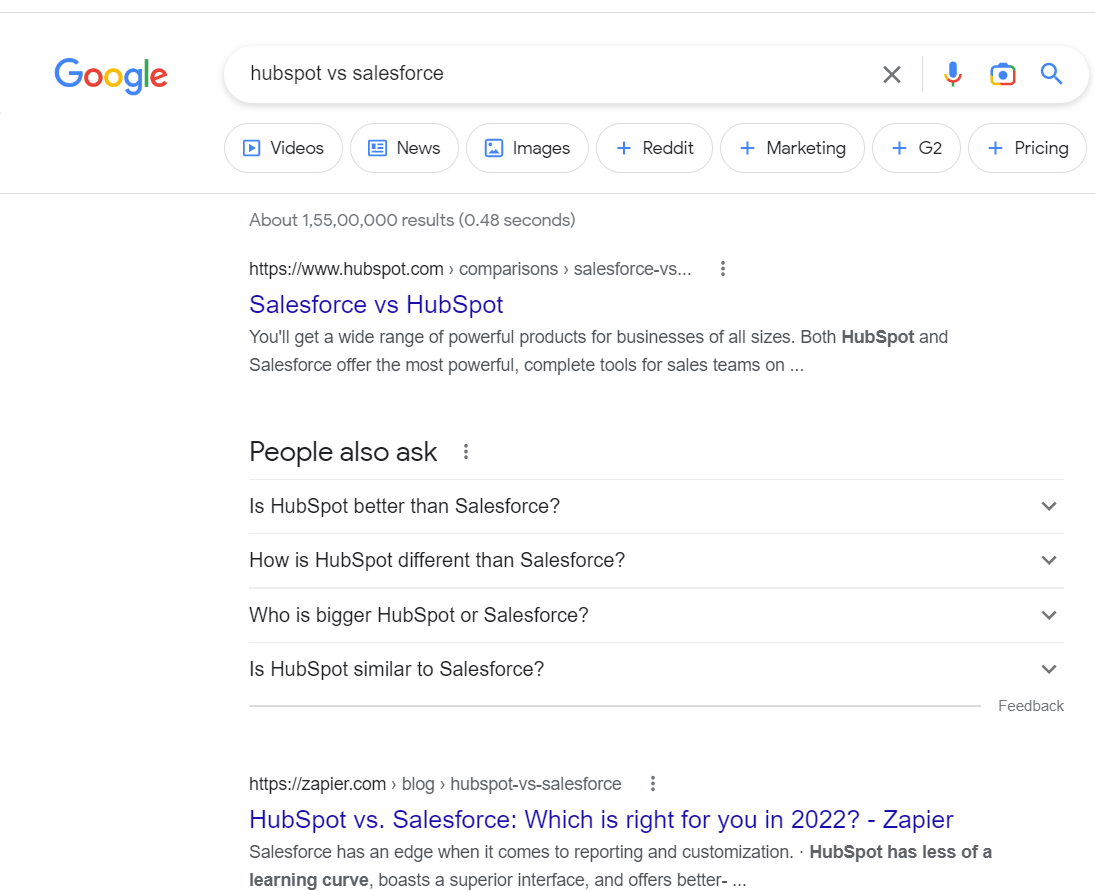The image size is (1095, 891).
Task: Expand 'Is HubSpot similar to Salesforce?'
Action: [x=1049, y=668]
